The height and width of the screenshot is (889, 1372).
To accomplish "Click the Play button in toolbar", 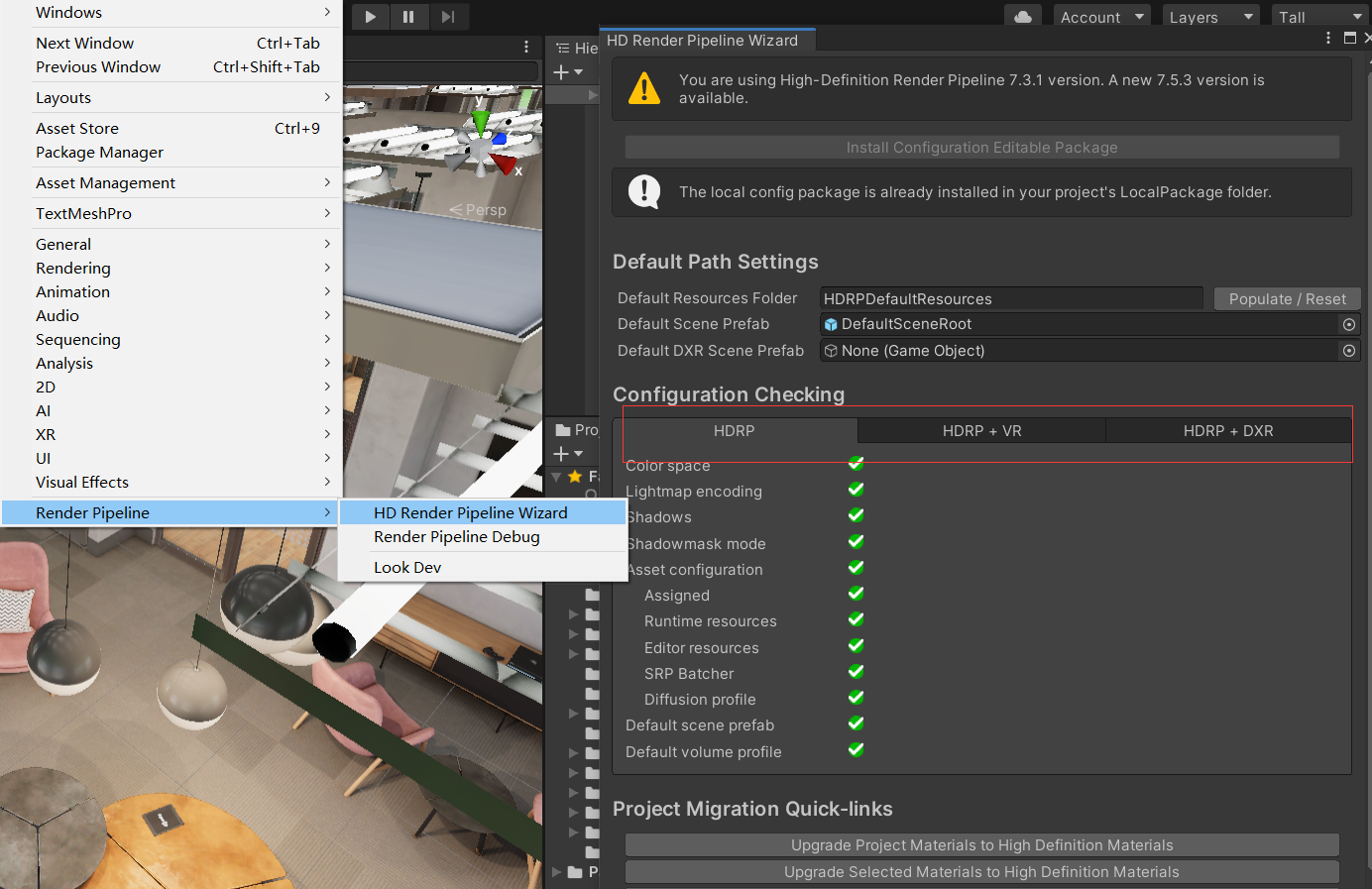I will (370, 16).
